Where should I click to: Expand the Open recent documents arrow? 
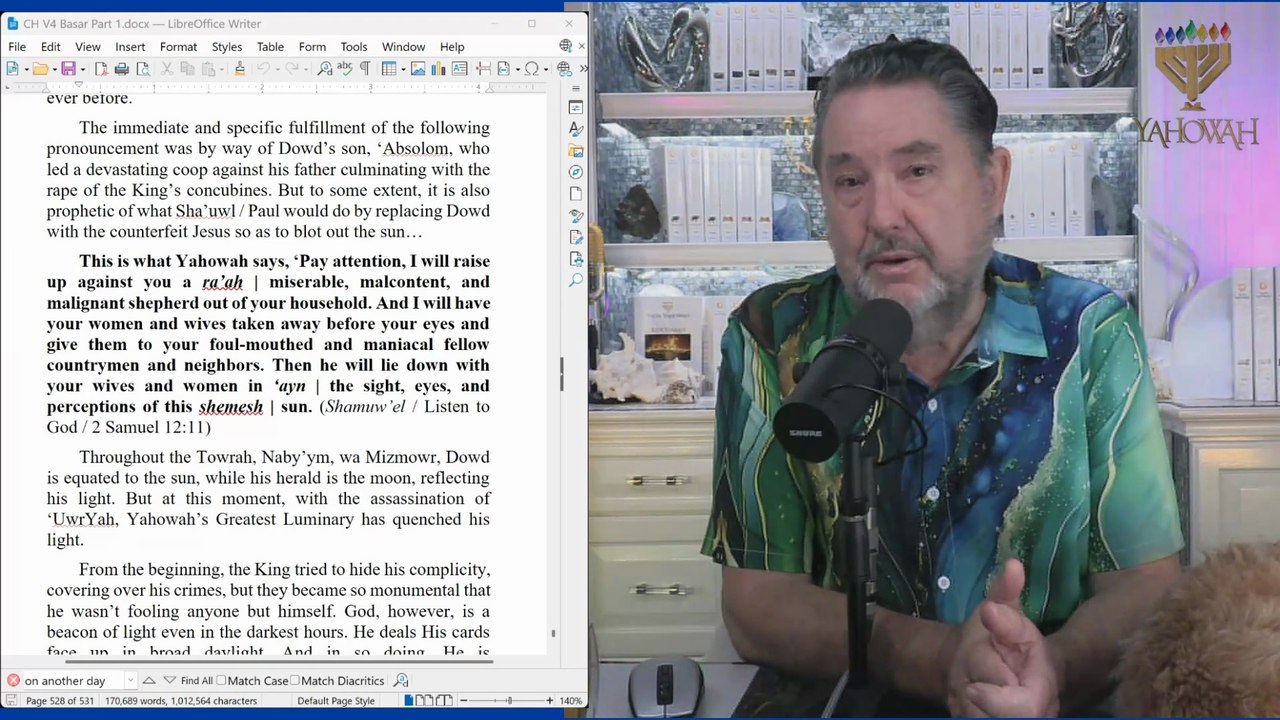pyautogui.click(x=53, y=69)
